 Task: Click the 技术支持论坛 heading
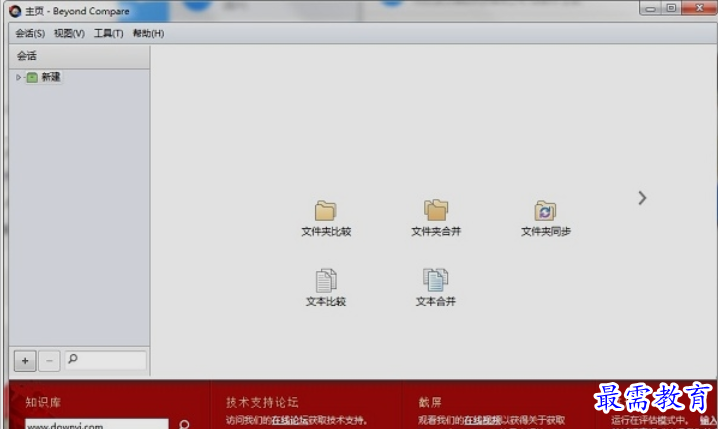point(262,402)
